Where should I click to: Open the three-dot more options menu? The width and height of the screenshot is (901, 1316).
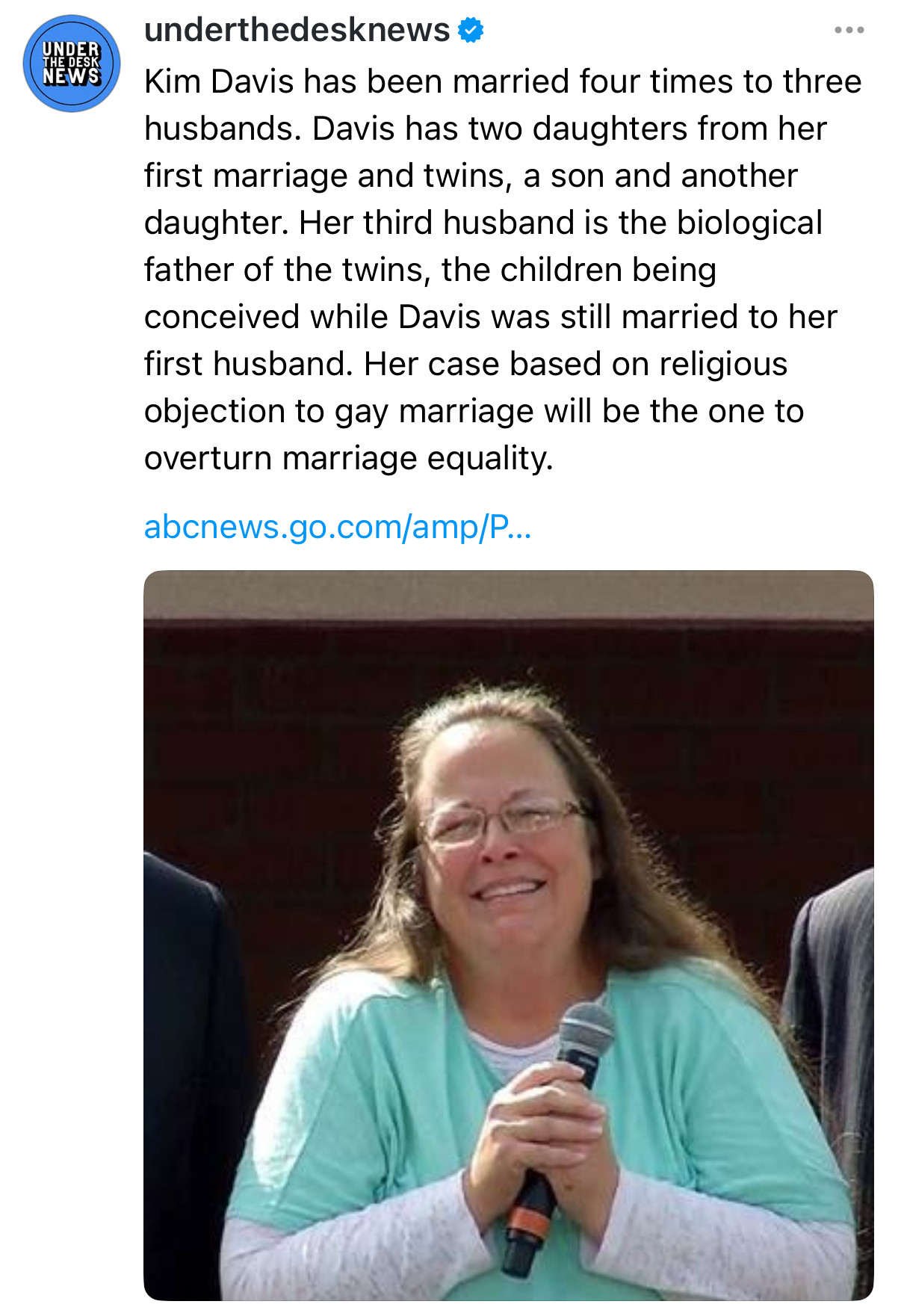(849, 31)
